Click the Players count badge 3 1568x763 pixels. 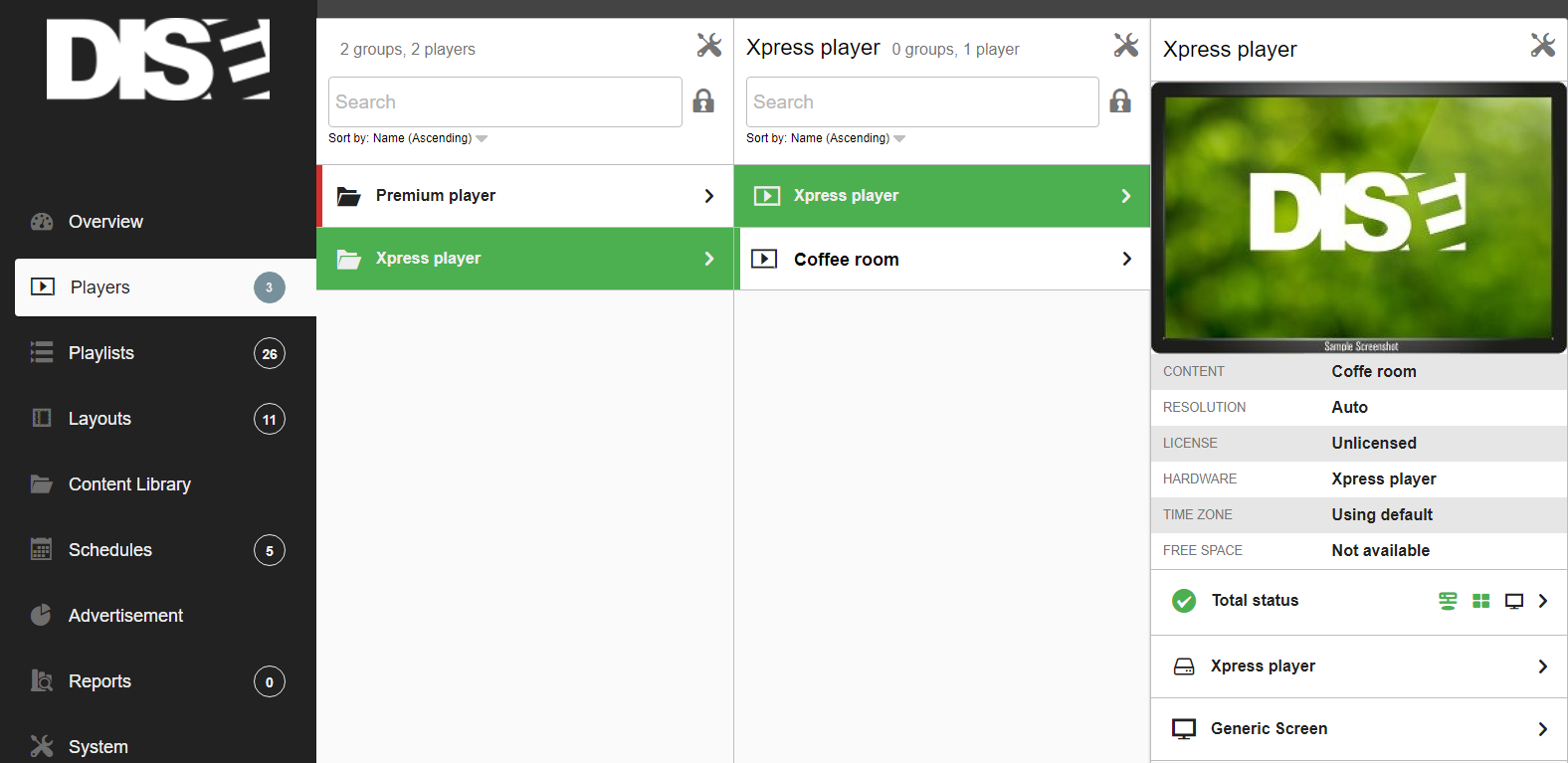[269, 287]
